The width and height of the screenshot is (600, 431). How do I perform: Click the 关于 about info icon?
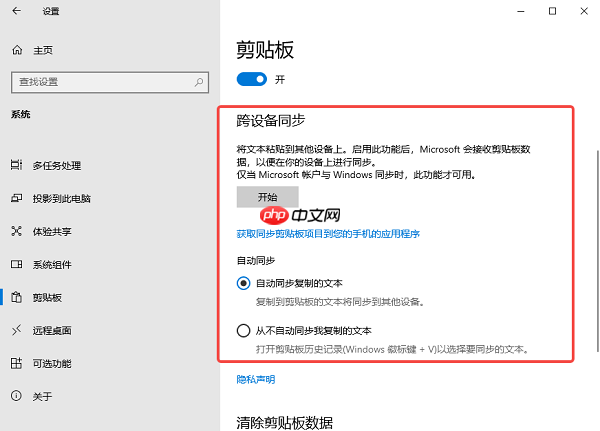pos(17,396)
